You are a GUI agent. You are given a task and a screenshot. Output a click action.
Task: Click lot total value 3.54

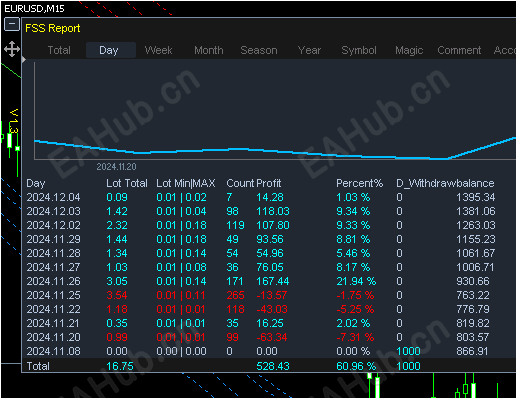pos(117,295)
